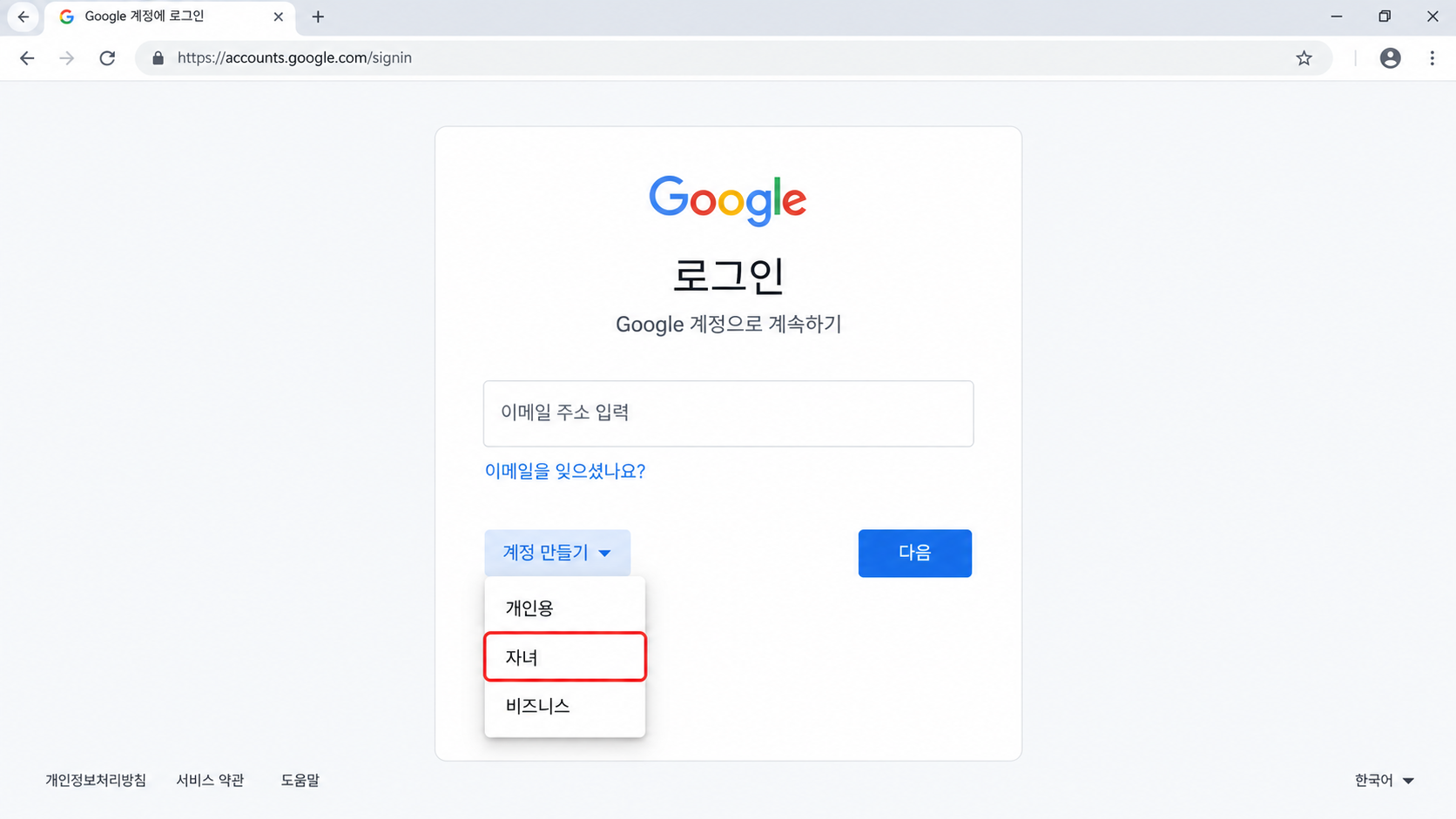Reload the page with refresh icon
Viewport: 1456px width, 819px height.
tap(107, 58)
